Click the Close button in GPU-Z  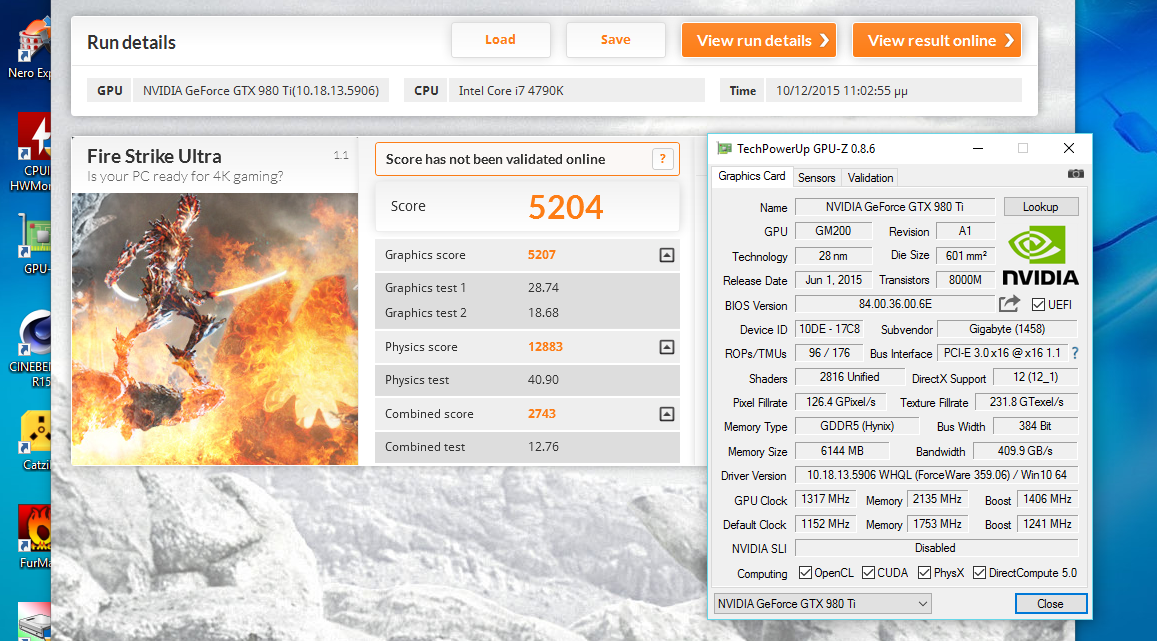point(1050,603)
